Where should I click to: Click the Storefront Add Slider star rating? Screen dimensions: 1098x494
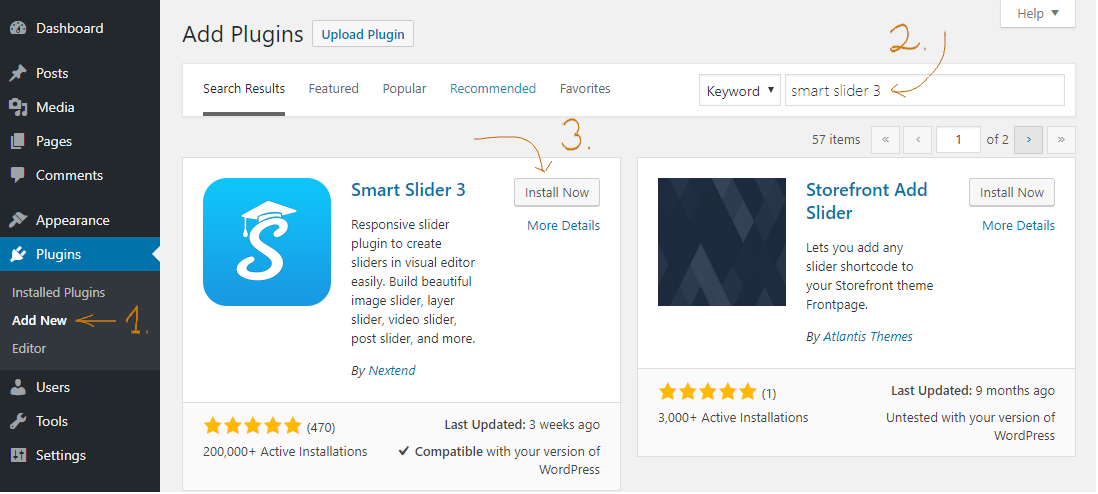707,392
